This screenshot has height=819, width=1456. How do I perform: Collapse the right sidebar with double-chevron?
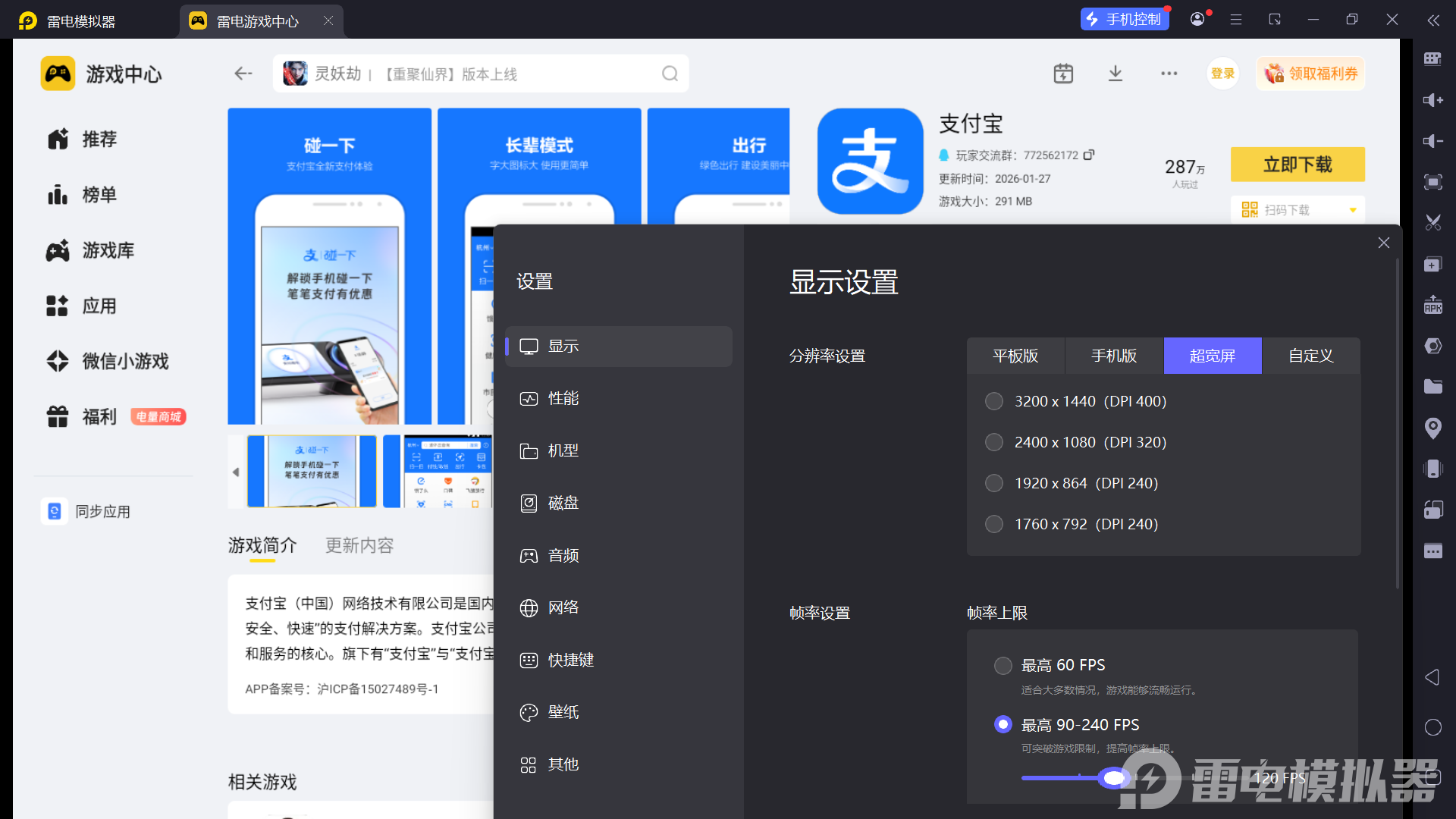pyautogui.click(x=1432, y=20)
